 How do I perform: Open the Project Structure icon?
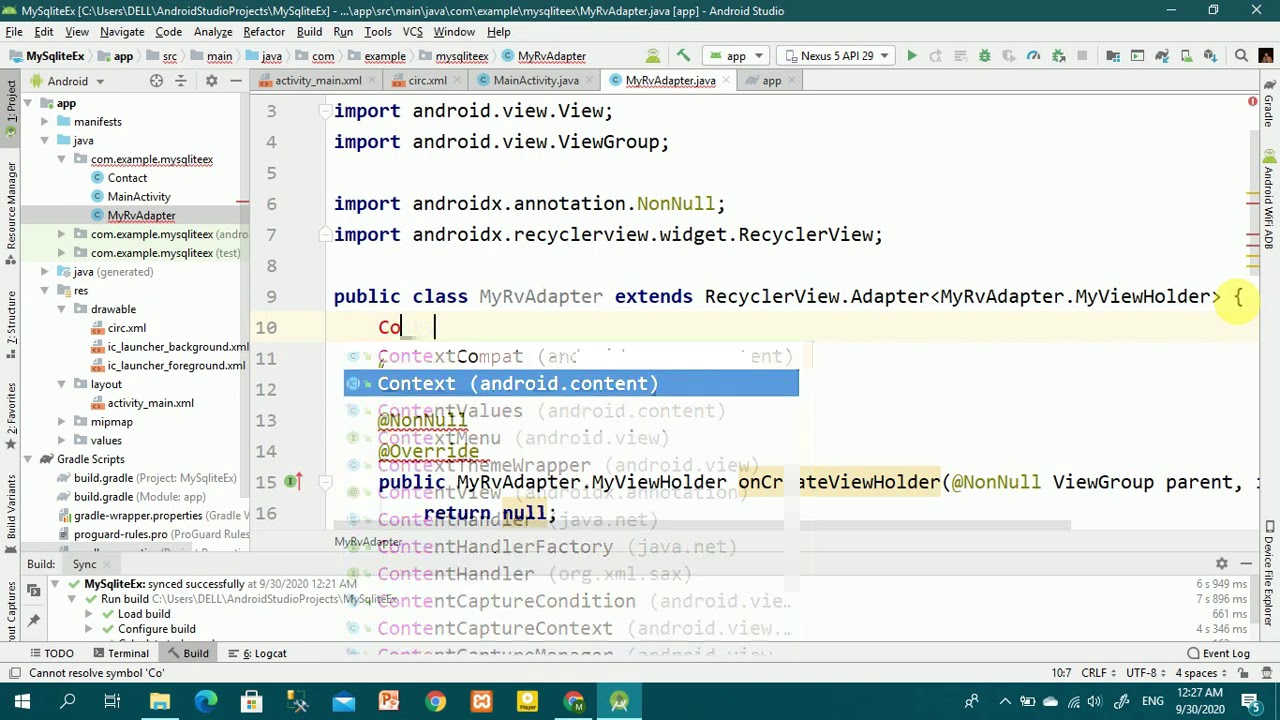point(1113,56)
